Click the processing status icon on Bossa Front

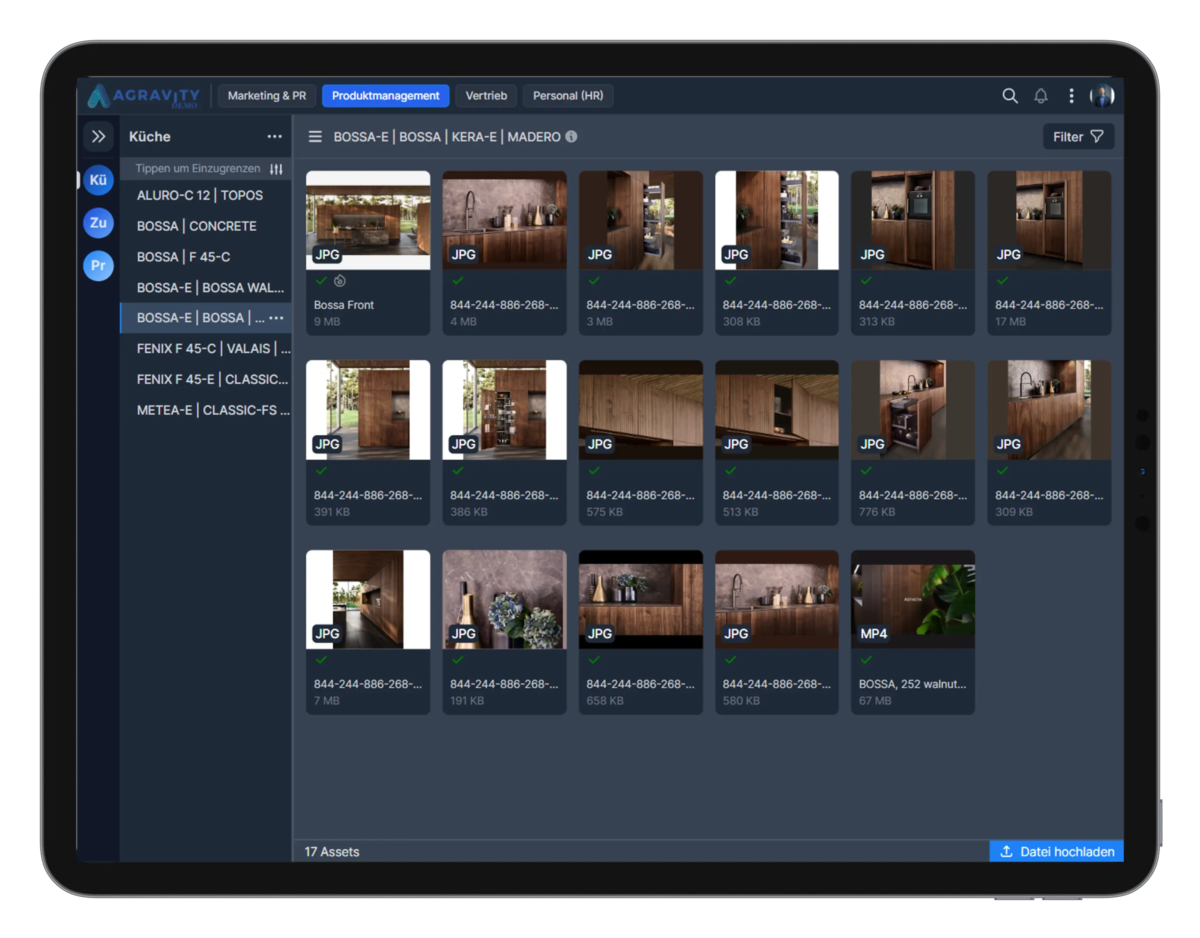pyautogui.click(x=340, y=281)
